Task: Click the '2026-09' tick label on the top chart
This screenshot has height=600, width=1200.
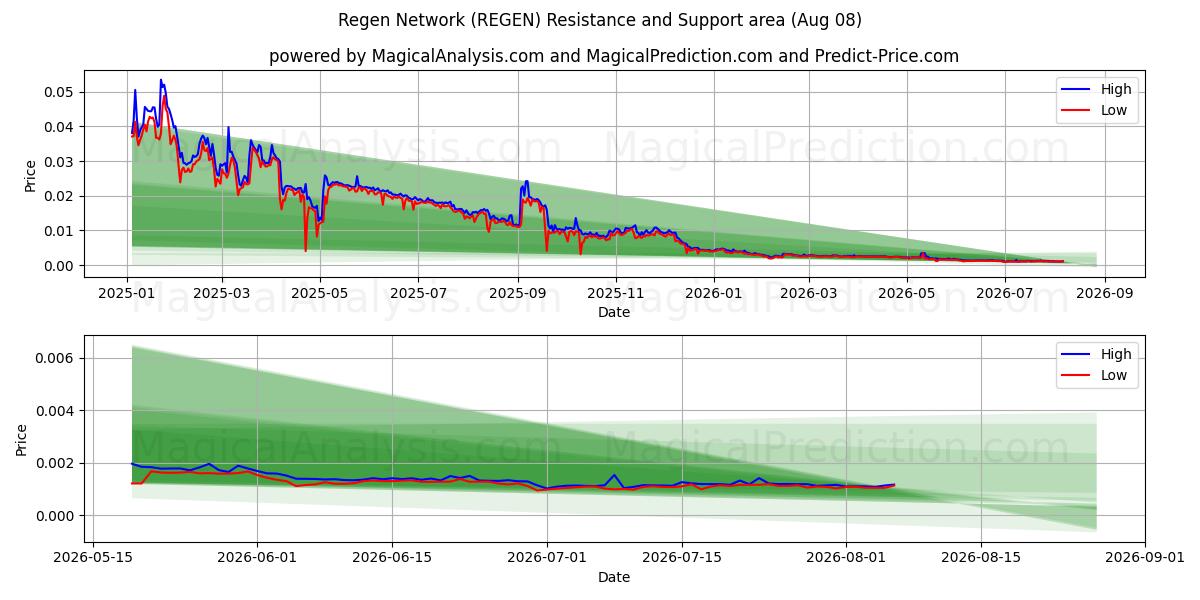Action: tap(1103, 293)
